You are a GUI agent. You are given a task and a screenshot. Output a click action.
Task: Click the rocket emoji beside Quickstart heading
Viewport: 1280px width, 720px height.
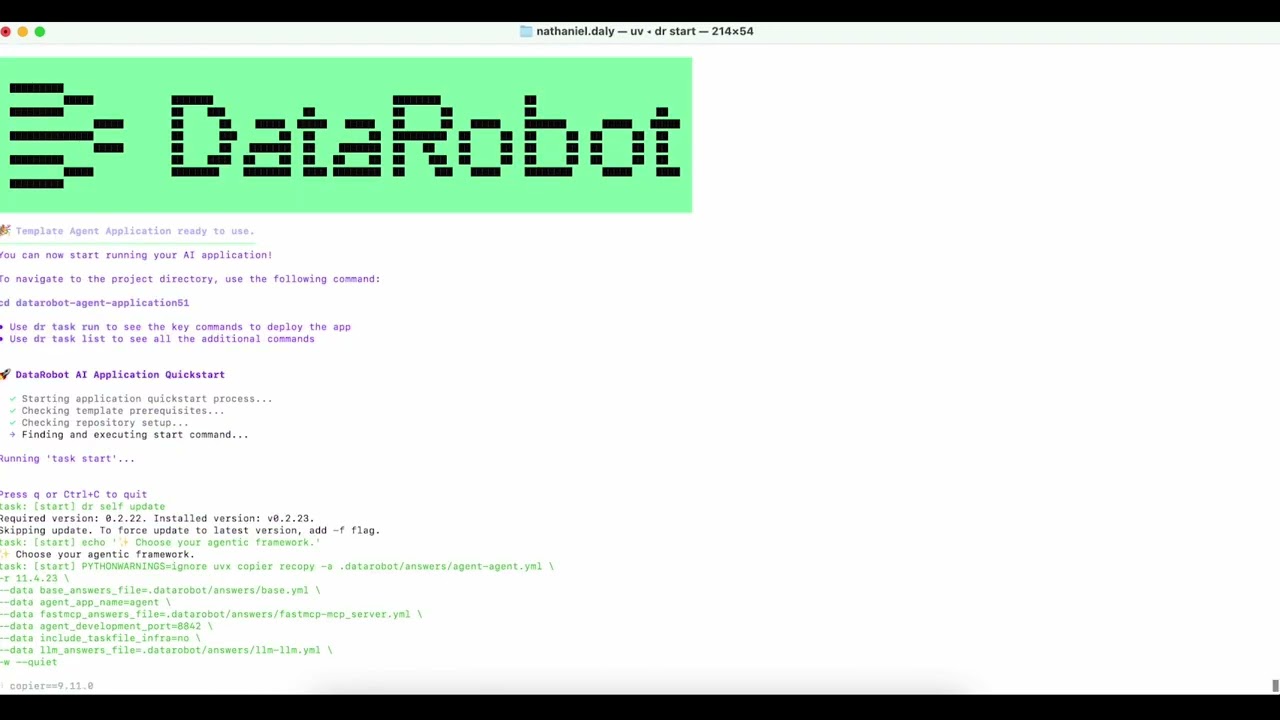(5, 375)
